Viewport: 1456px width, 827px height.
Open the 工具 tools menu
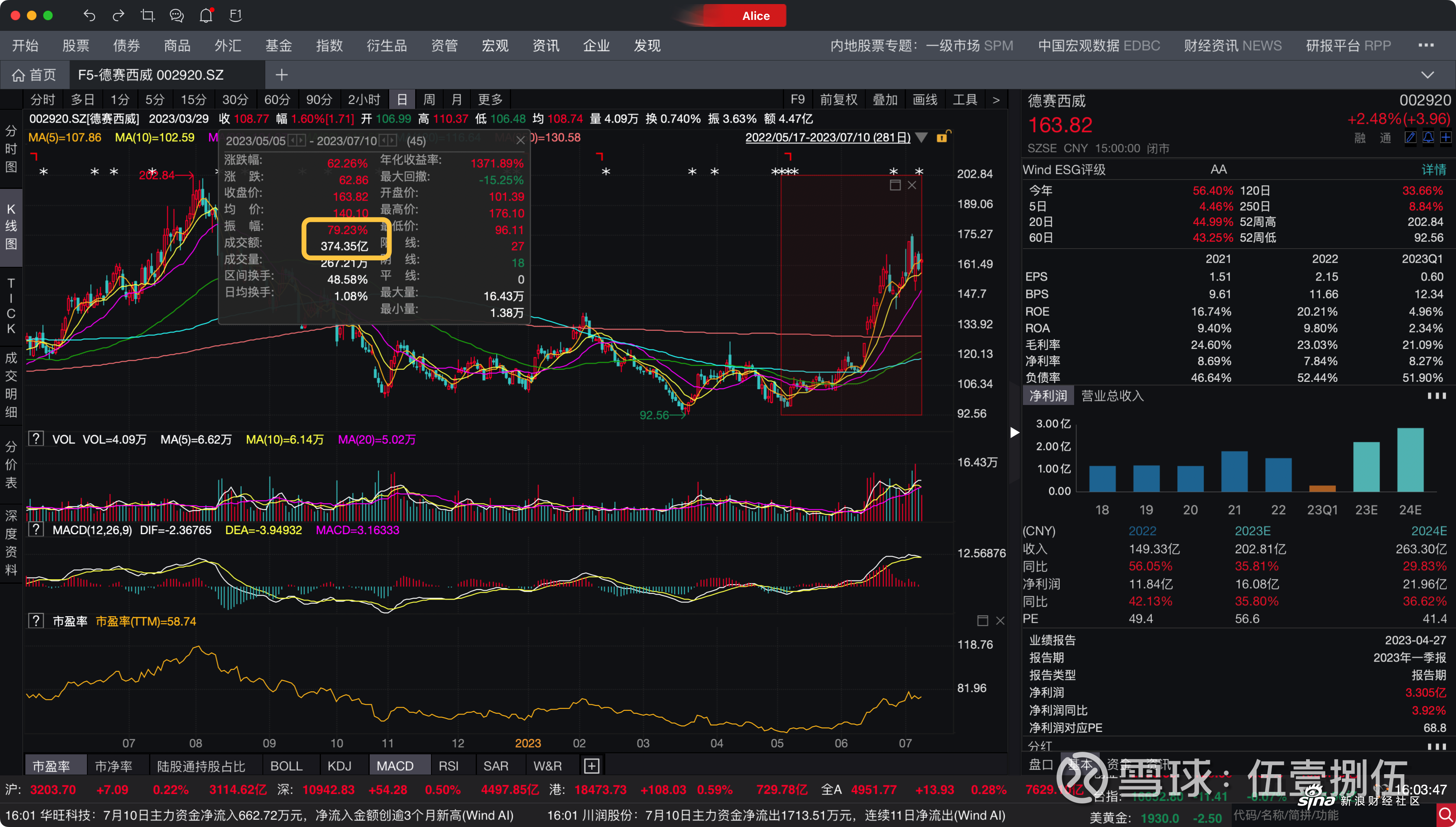[965, 100]
